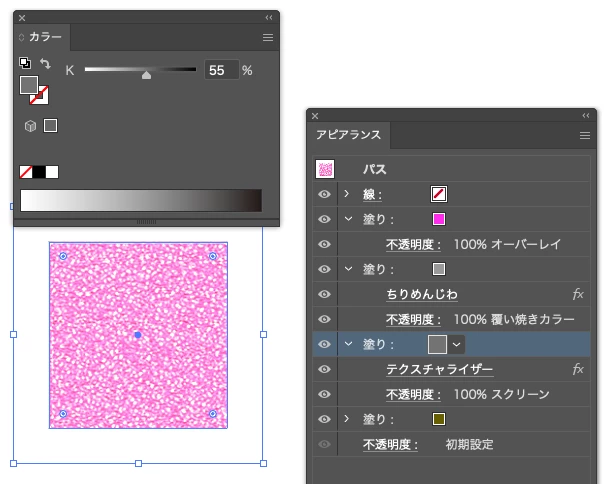Image resolution: width=607 pixels, height=484 pixels.
Task: Pick a gray from the grayscale spectrum bar
Action: [141, 200]
